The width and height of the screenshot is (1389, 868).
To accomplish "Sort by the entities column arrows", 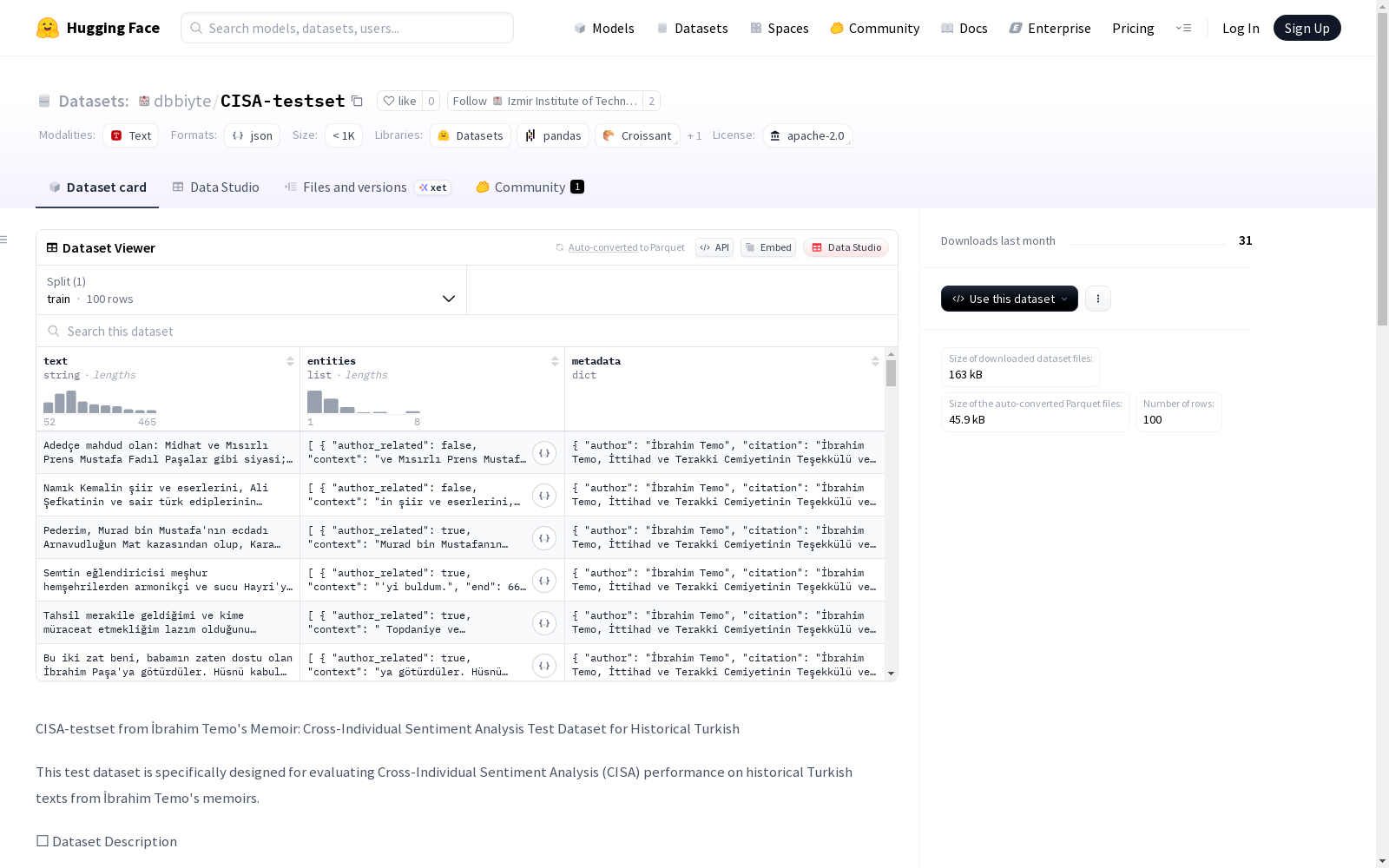I will pyautogui.click(x=555, y=361).
